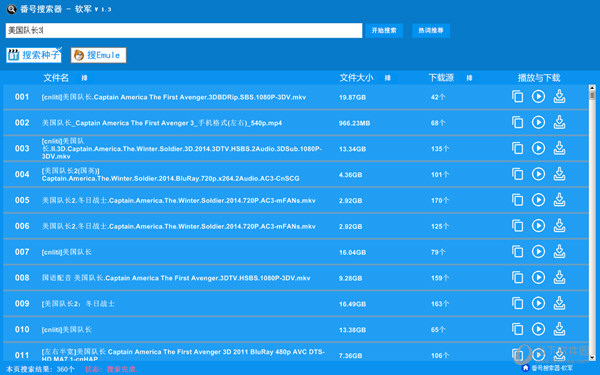Download the 16.04GB result
The image size is (600, 375).
coord(559,251)
